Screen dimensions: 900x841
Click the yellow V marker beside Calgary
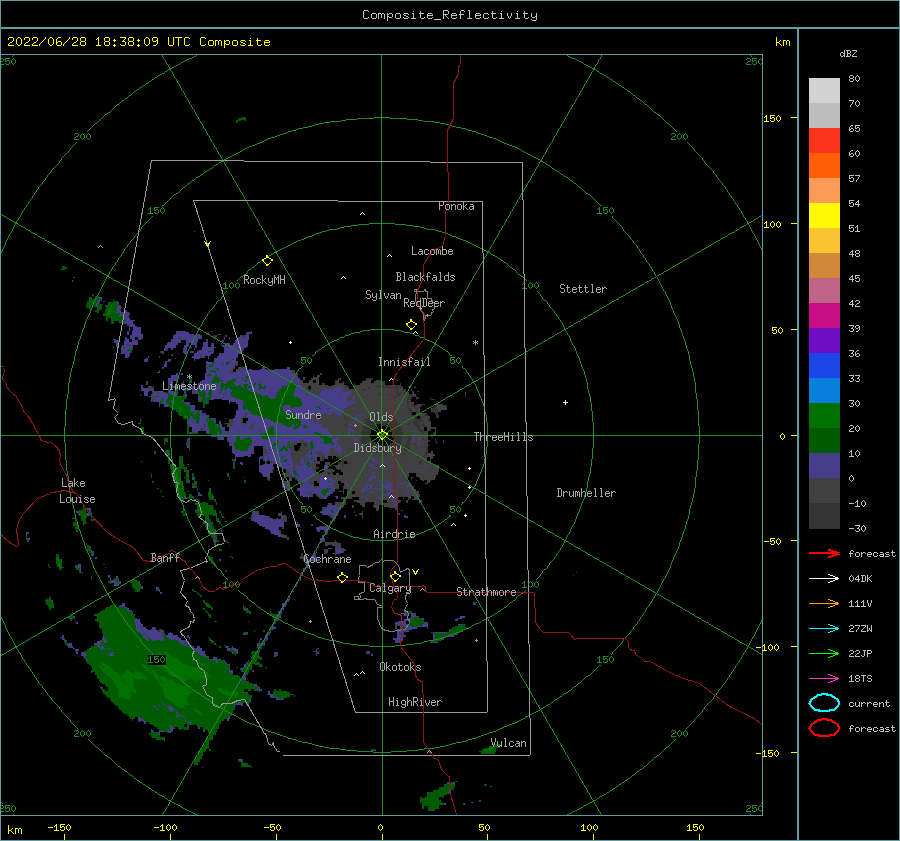[416, 572]
